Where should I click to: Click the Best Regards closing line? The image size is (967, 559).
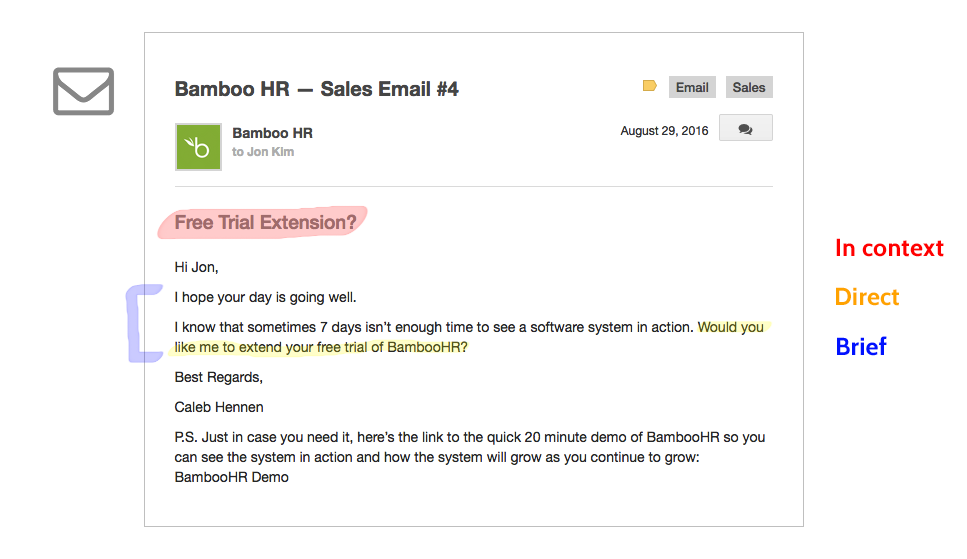click(218, 378)
